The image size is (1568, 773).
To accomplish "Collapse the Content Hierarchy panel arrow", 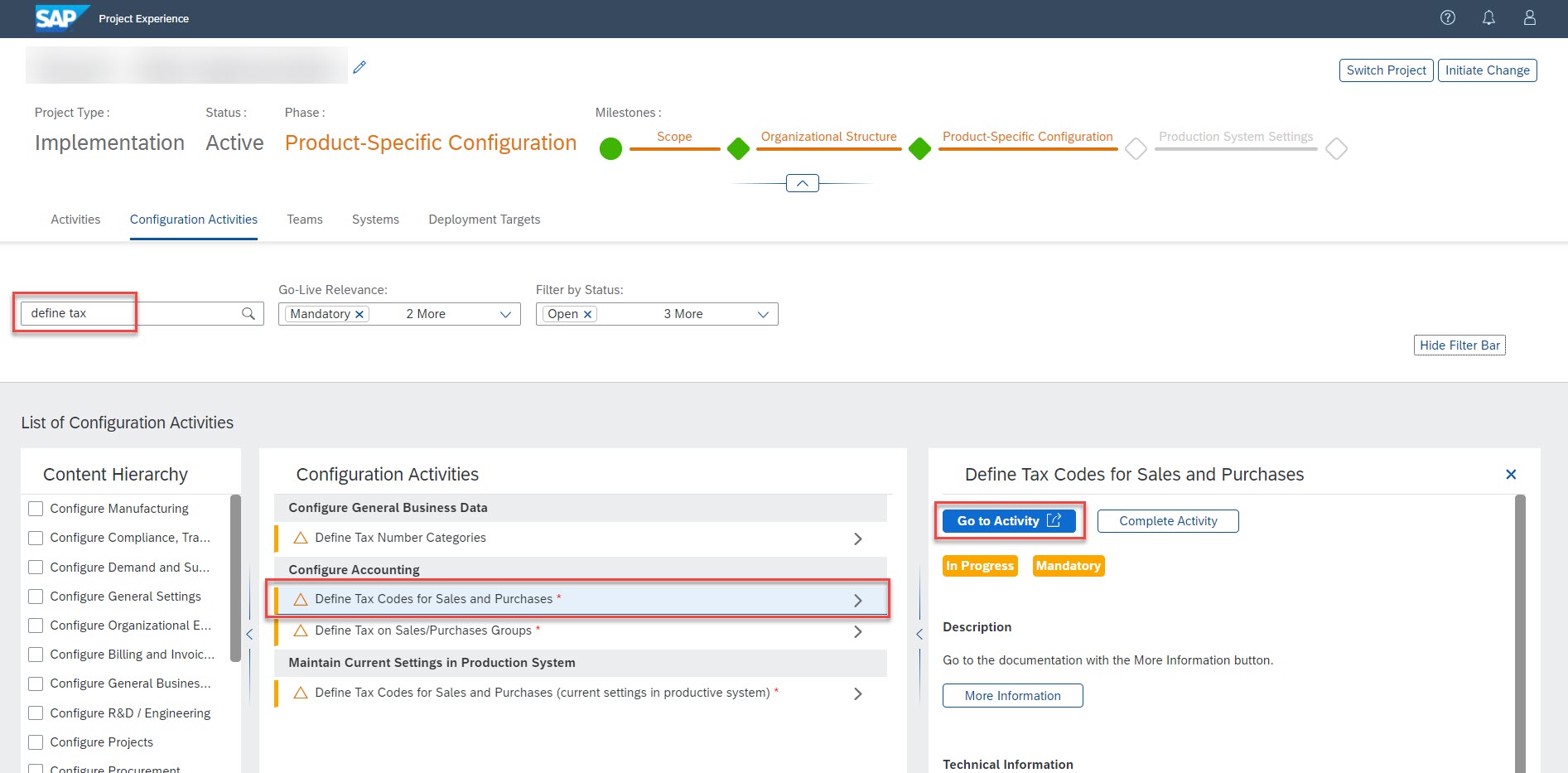I will (x=249, y=634).
